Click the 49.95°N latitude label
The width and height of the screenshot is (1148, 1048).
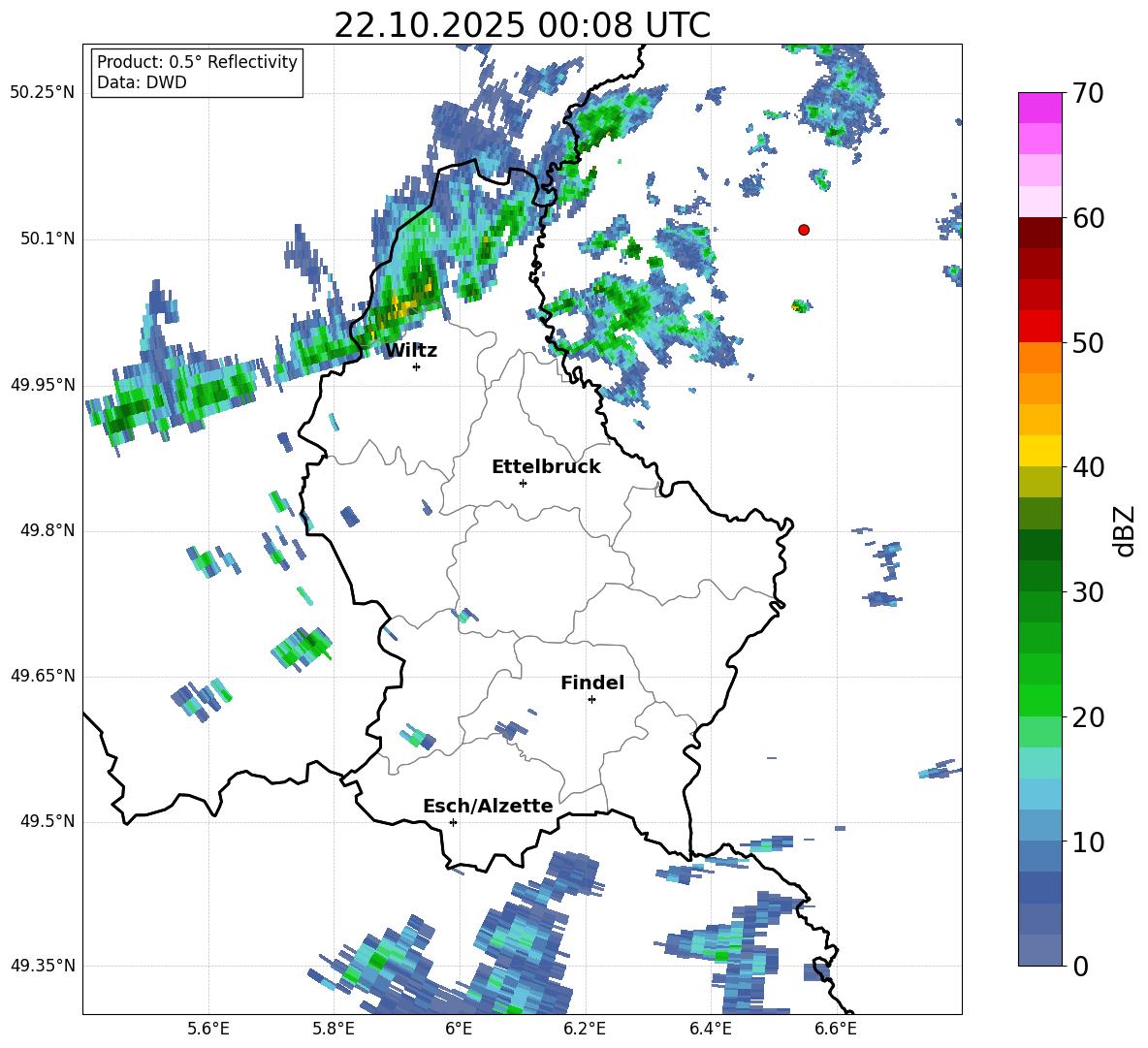(43, 386)
